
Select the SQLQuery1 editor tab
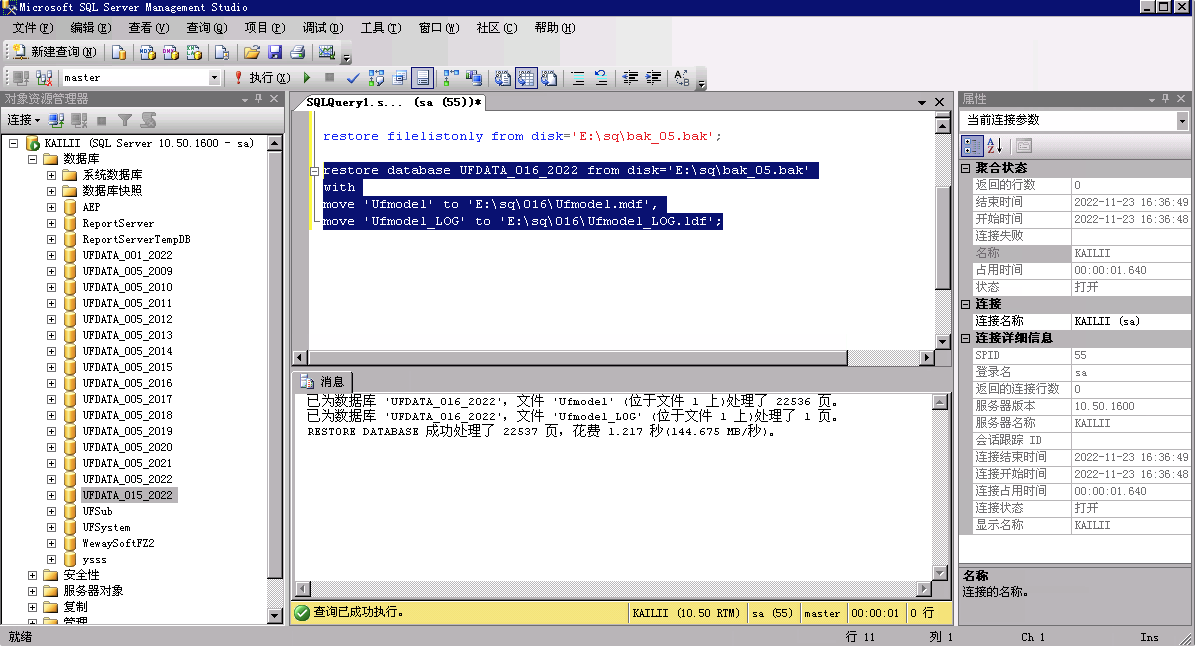(392, 102)
